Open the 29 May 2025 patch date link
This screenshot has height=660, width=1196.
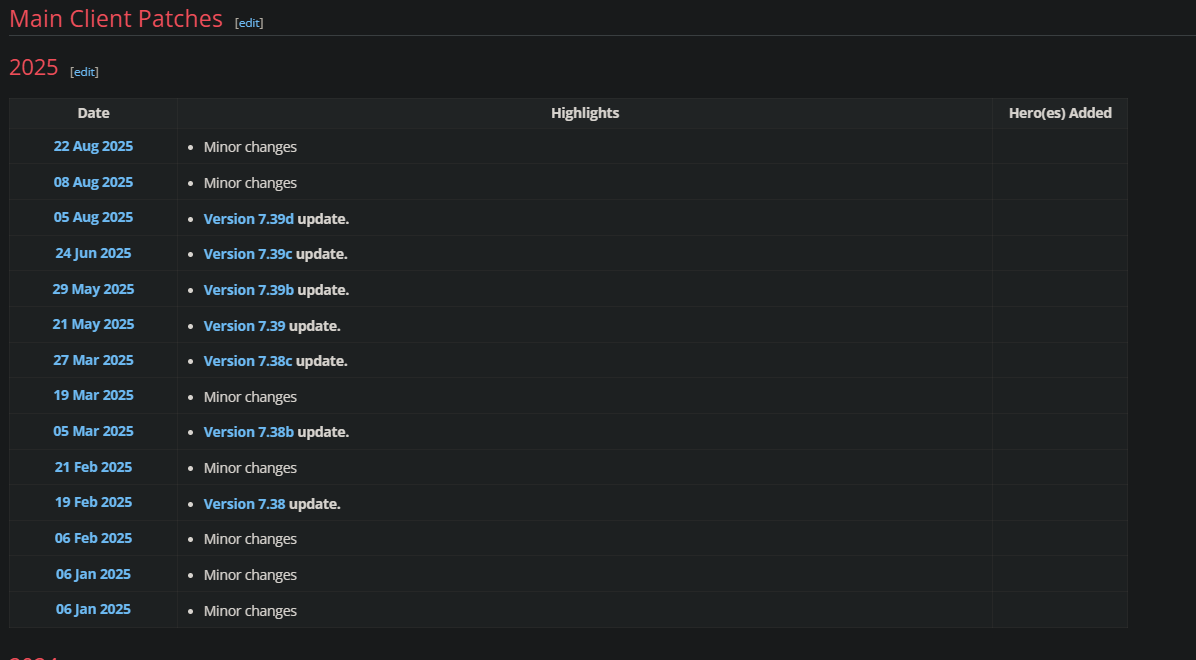(93, 288)
